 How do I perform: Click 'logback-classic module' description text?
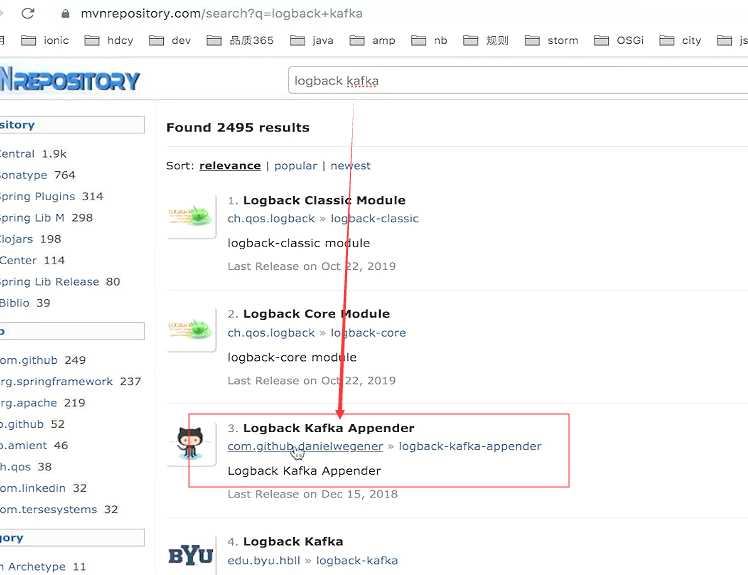(299, 243)
